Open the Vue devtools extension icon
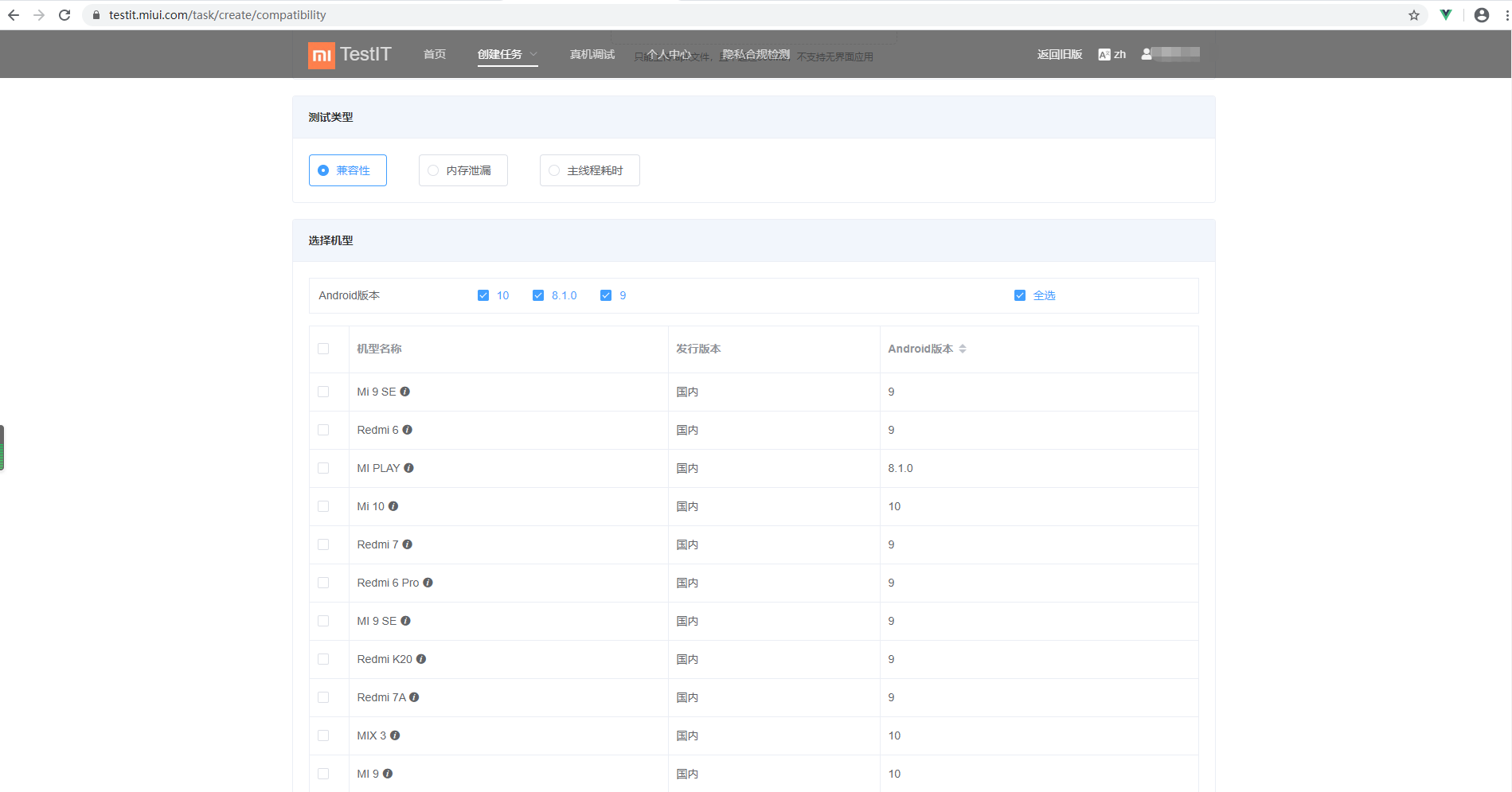This screenshot has height=792, width=1512. point(1446,15)
